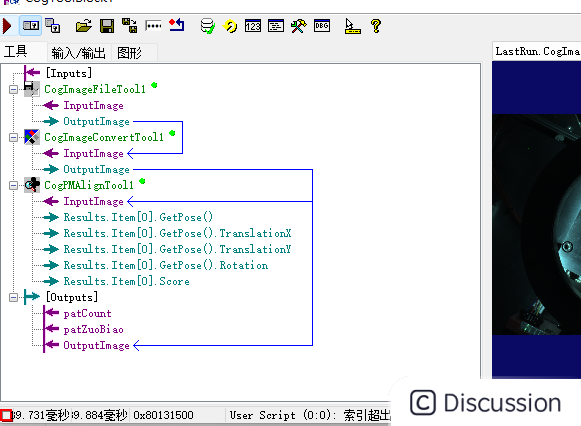
Task: Click the green status dot of CogPMAlignTool1
Action: tap(142, 181)
